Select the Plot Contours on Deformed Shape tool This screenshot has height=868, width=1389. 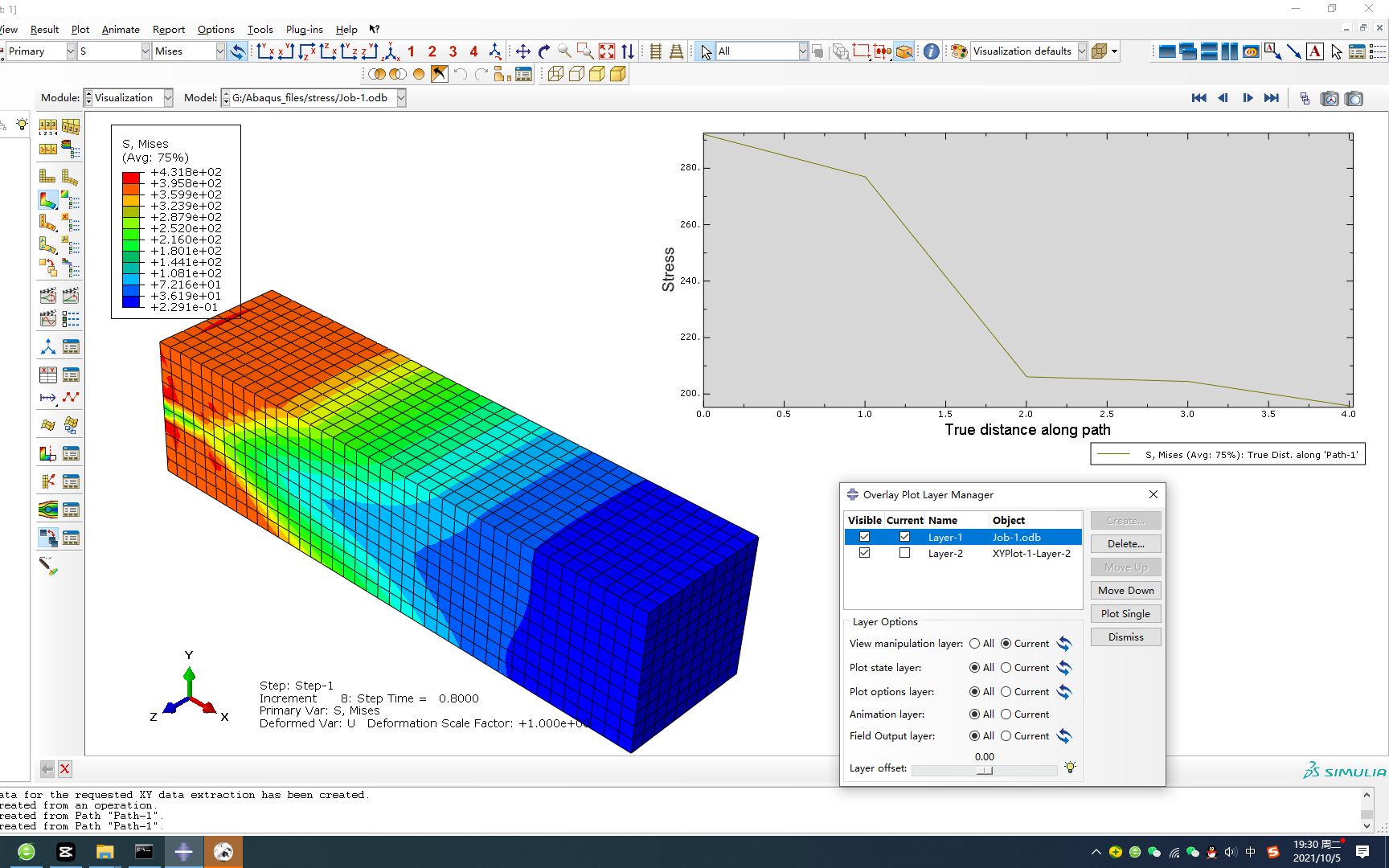coord(47,200)
